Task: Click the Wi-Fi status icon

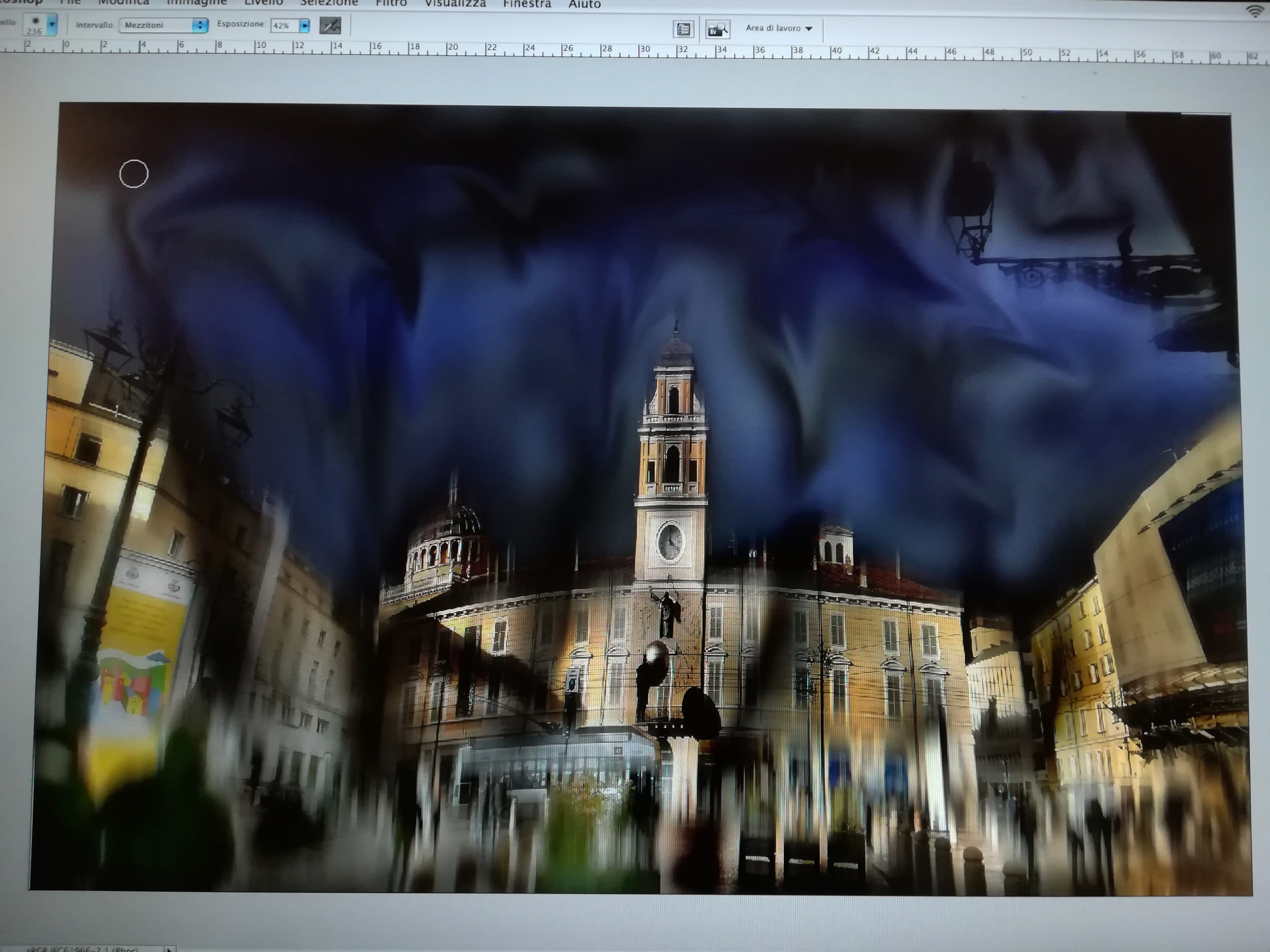Action: pos(1256,11)
